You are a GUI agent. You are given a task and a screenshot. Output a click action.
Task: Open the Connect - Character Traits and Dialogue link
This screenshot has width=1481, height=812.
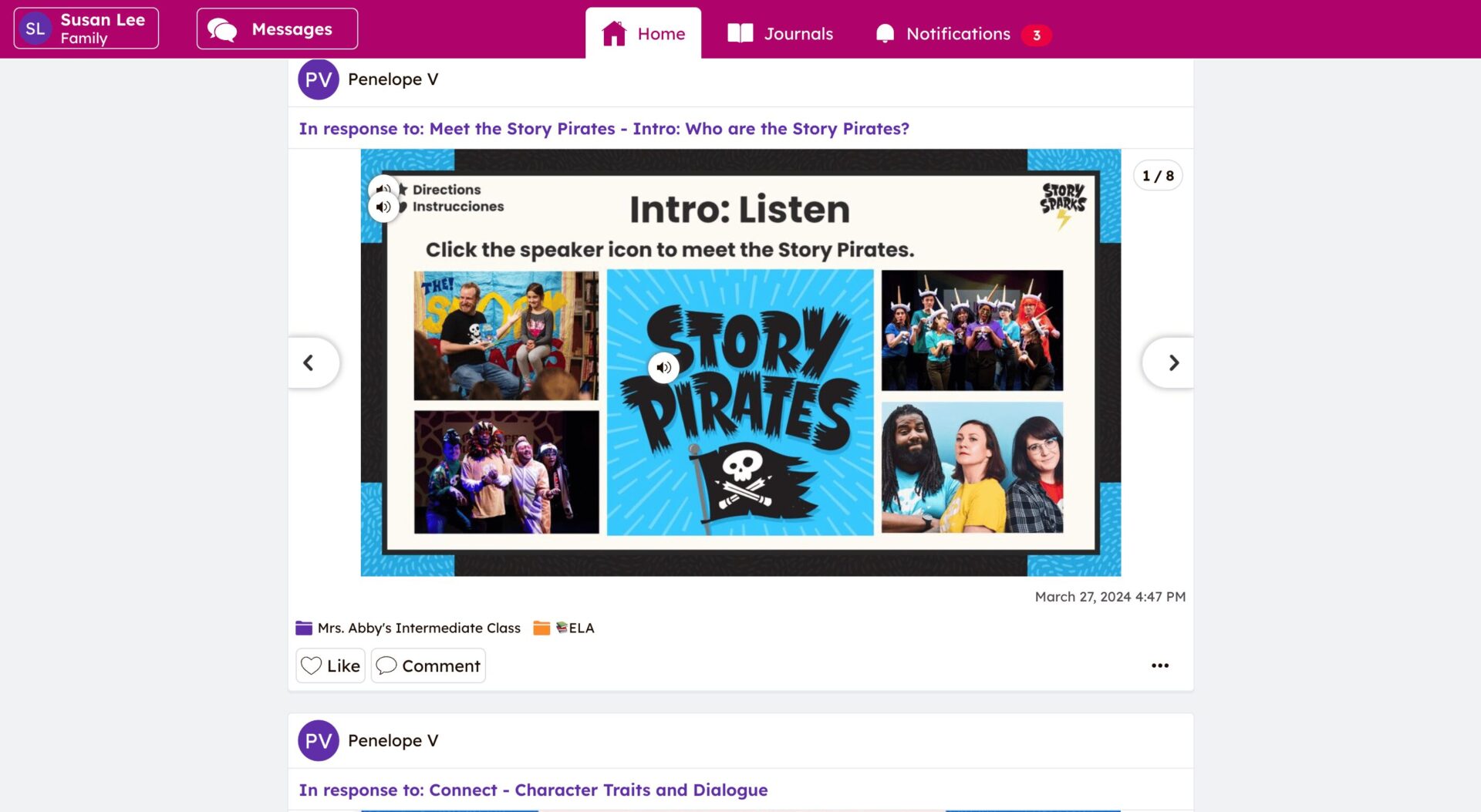click(533, 790)
